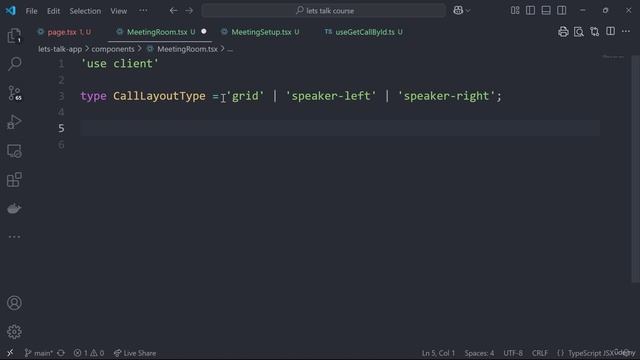Screen dimensions: 640x360
Task: Split the editor to the right
Action: pos(611,32)
